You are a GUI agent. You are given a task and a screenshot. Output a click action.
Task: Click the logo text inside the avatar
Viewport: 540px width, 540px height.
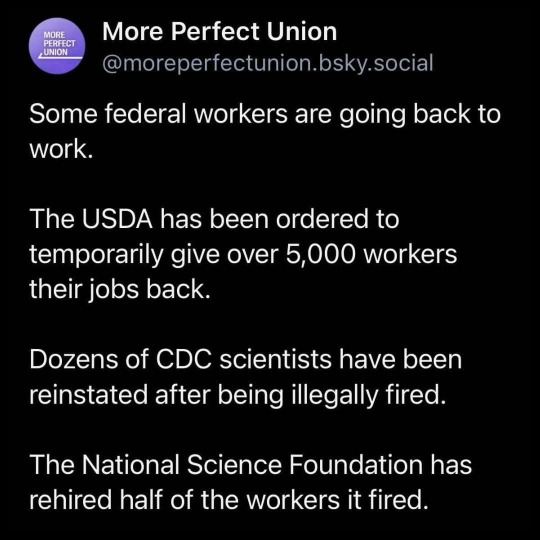59,44
